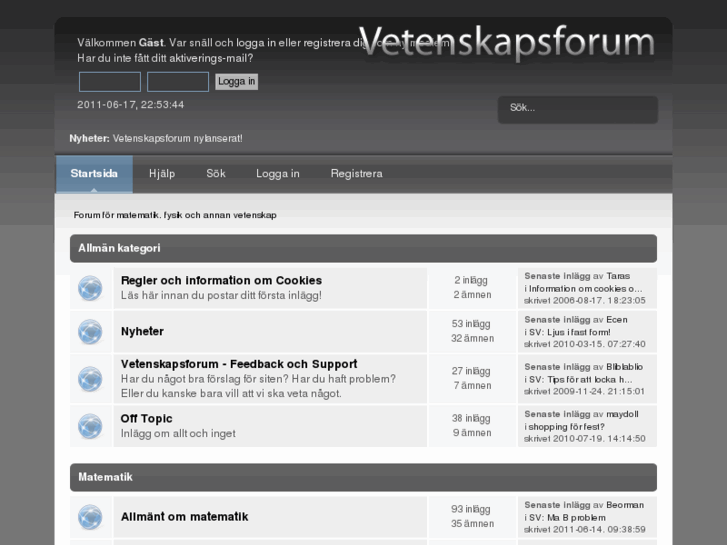Open user profile maydoll
Image resolution: width=727 pixels, height=545 pixels.
point(622,414)
